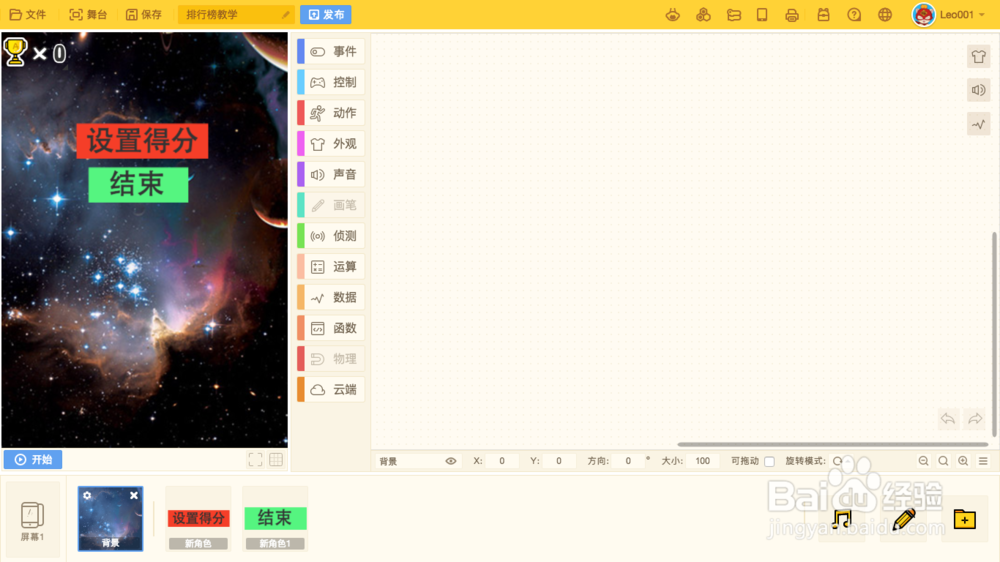Click the Y coordinate field

click(x=559, y=461)
